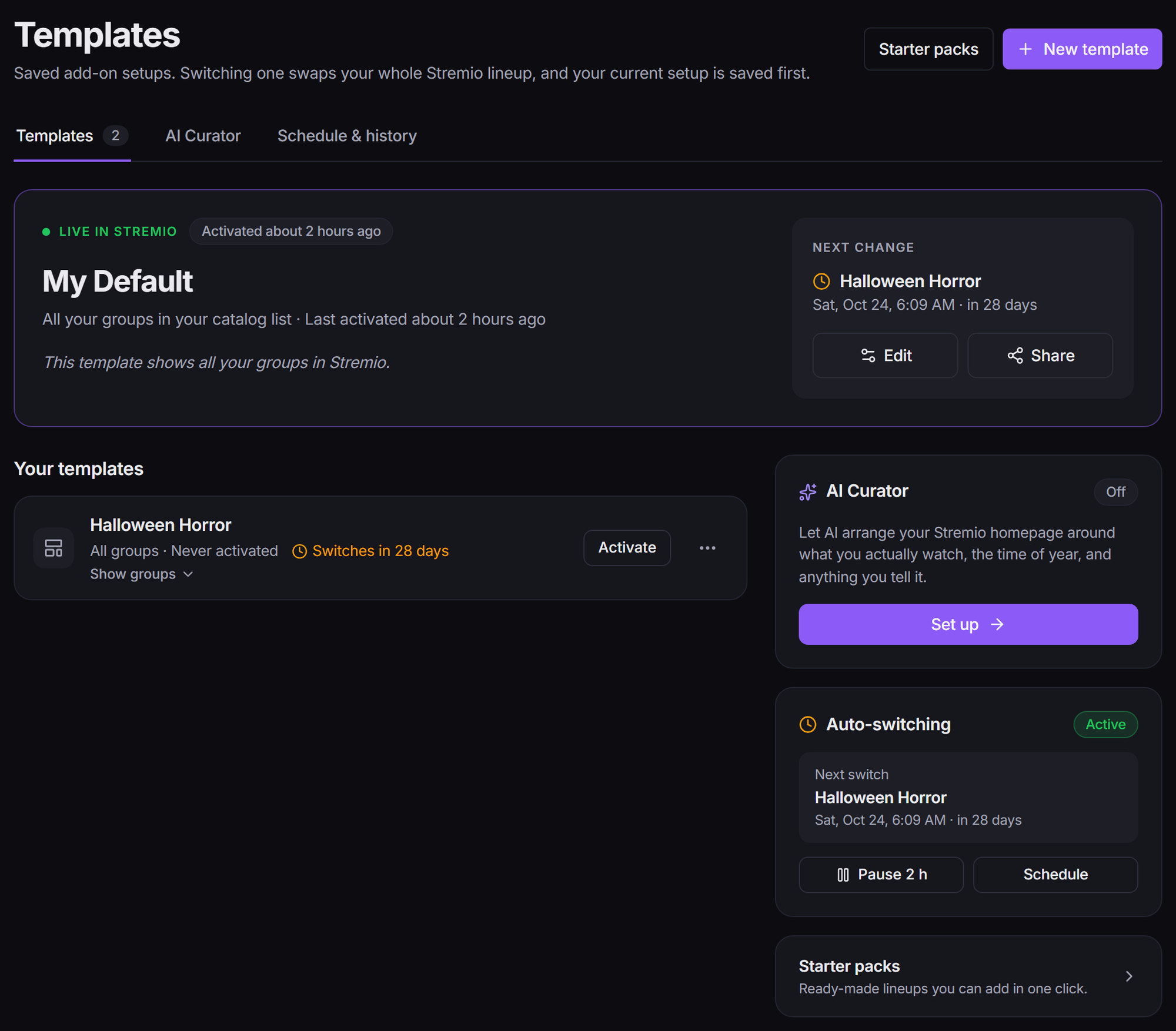Image resolution: width=1176 pixels, height=1031 pixels.
Task: Click the Starter packs button in header
Action: point(928,49)
